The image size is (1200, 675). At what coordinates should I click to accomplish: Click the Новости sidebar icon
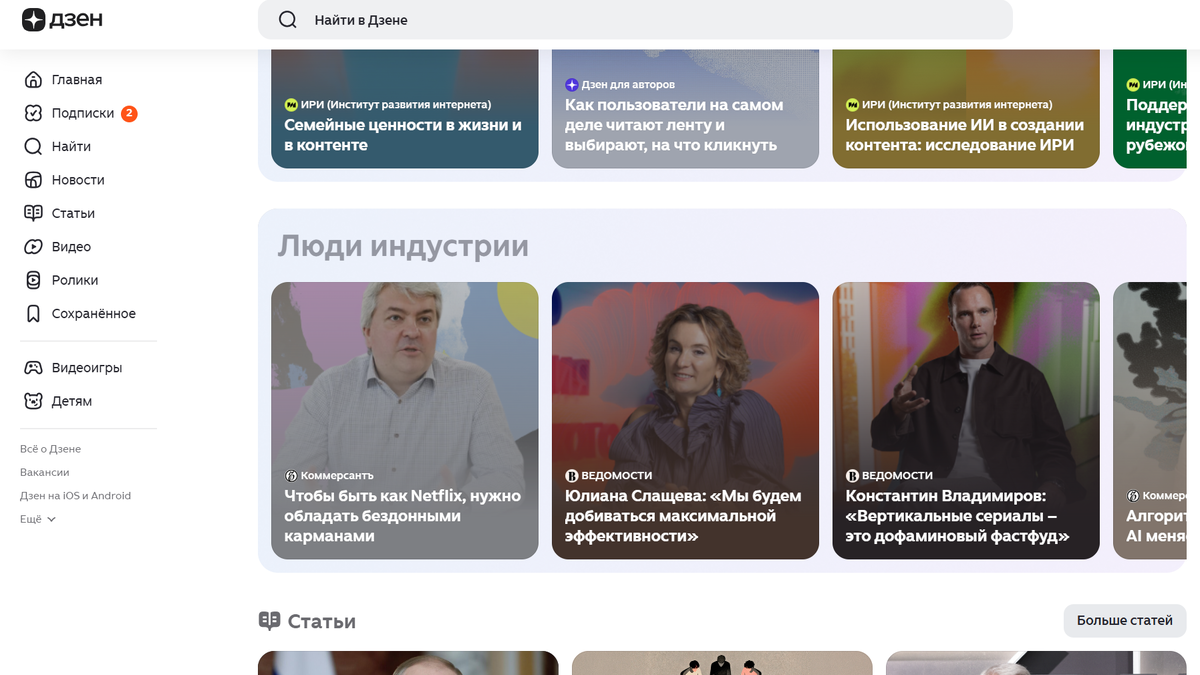tap(33, 180)
